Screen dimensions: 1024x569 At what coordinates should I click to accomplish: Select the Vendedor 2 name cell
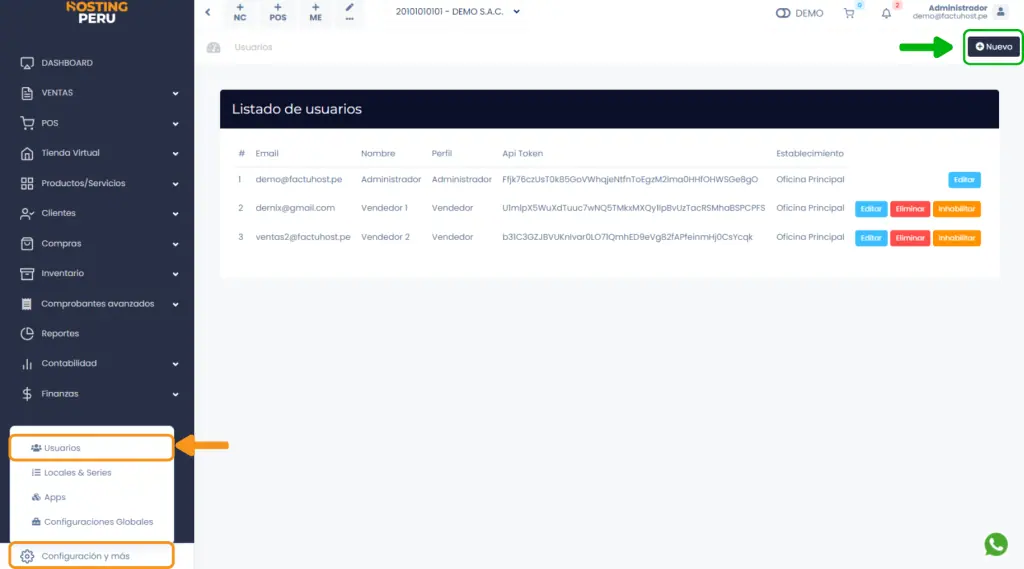385,237
